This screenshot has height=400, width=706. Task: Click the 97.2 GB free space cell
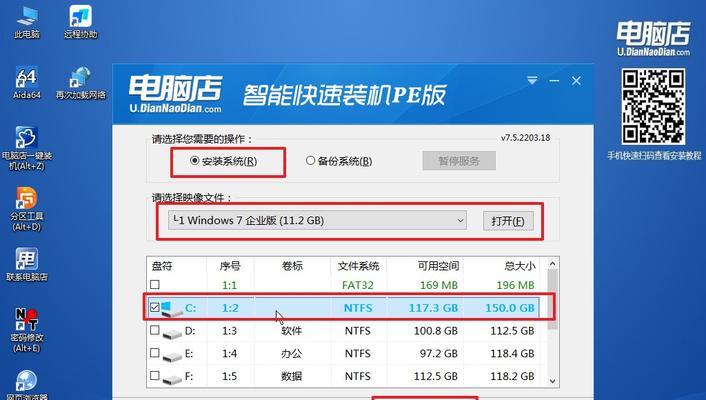click(439, 353)
